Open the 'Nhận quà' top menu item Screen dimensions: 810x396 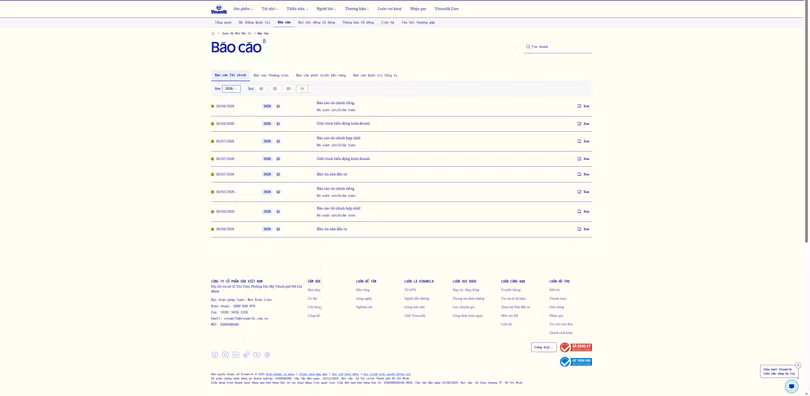click(x=418, y=9)
